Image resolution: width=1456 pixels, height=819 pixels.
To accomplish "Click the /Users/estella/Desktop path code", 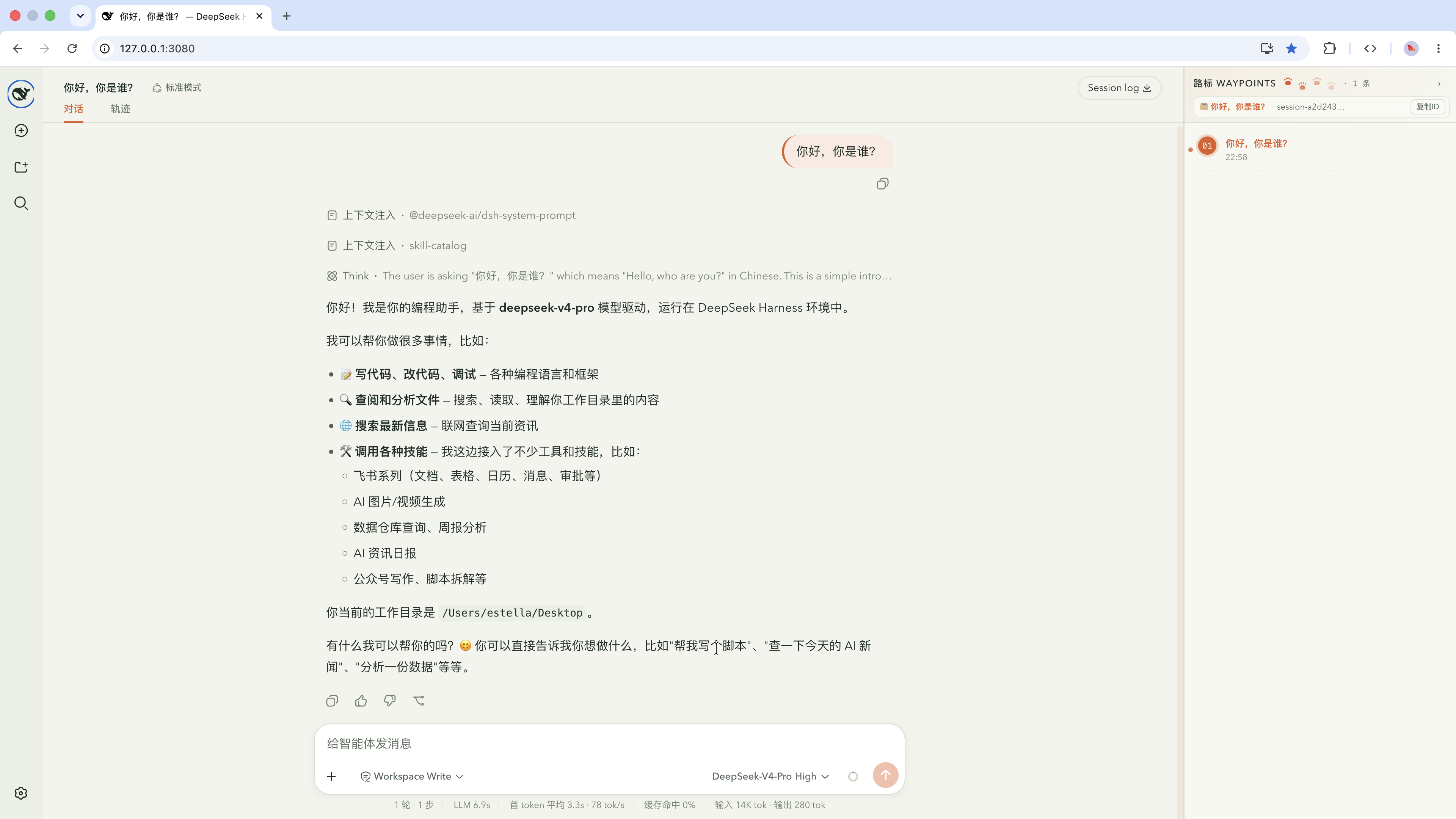I will pos(512,613).
